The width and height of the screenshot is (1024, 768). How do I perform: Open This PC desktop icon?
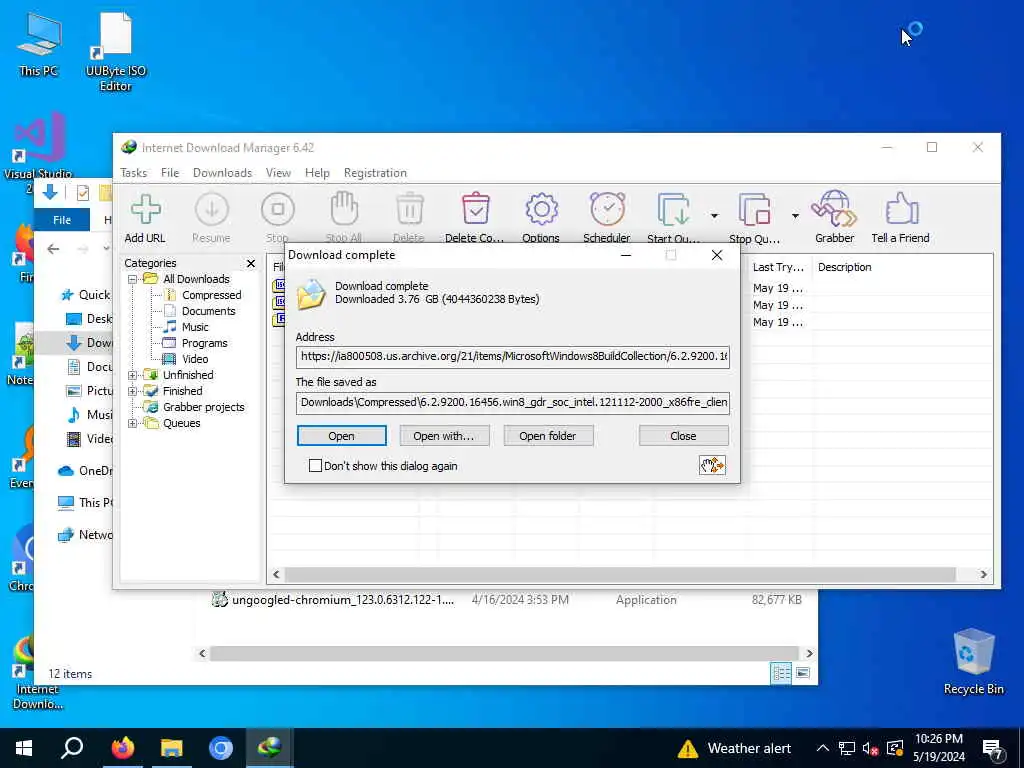pos(39,44)
